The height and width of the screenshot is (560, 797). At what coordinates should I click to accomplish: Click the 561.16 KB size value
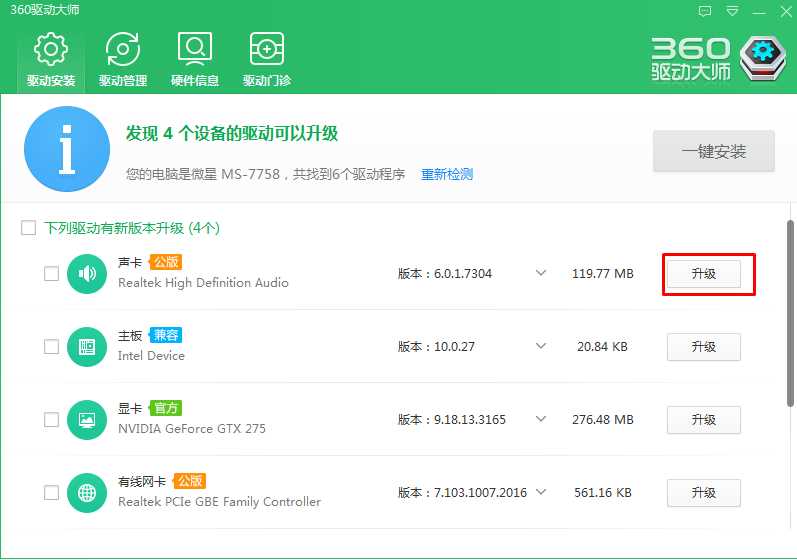[x=603, y=492]
